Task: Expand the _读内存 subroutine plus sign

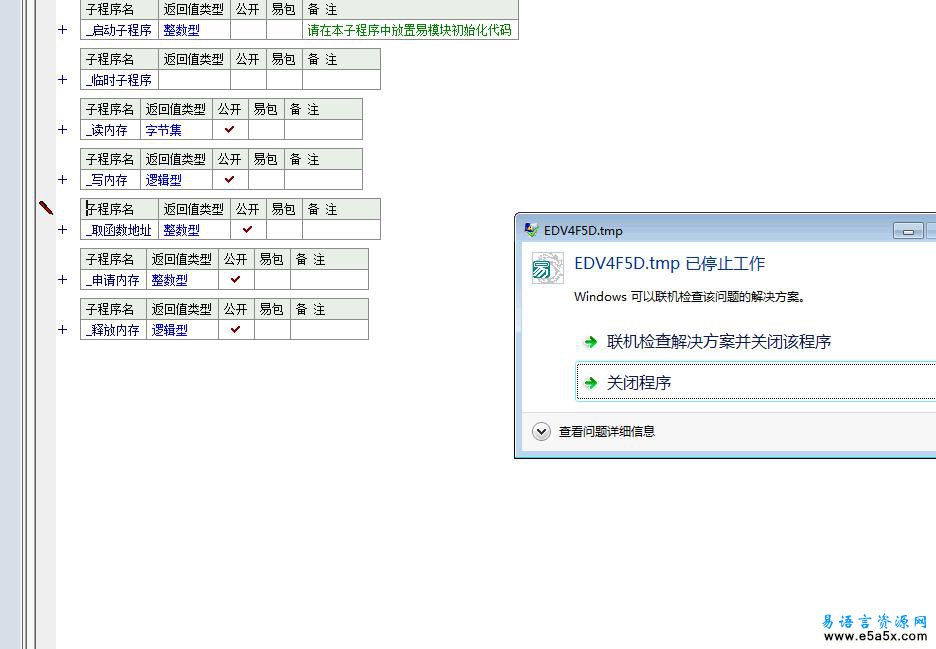Action: (x=63, y=130)
